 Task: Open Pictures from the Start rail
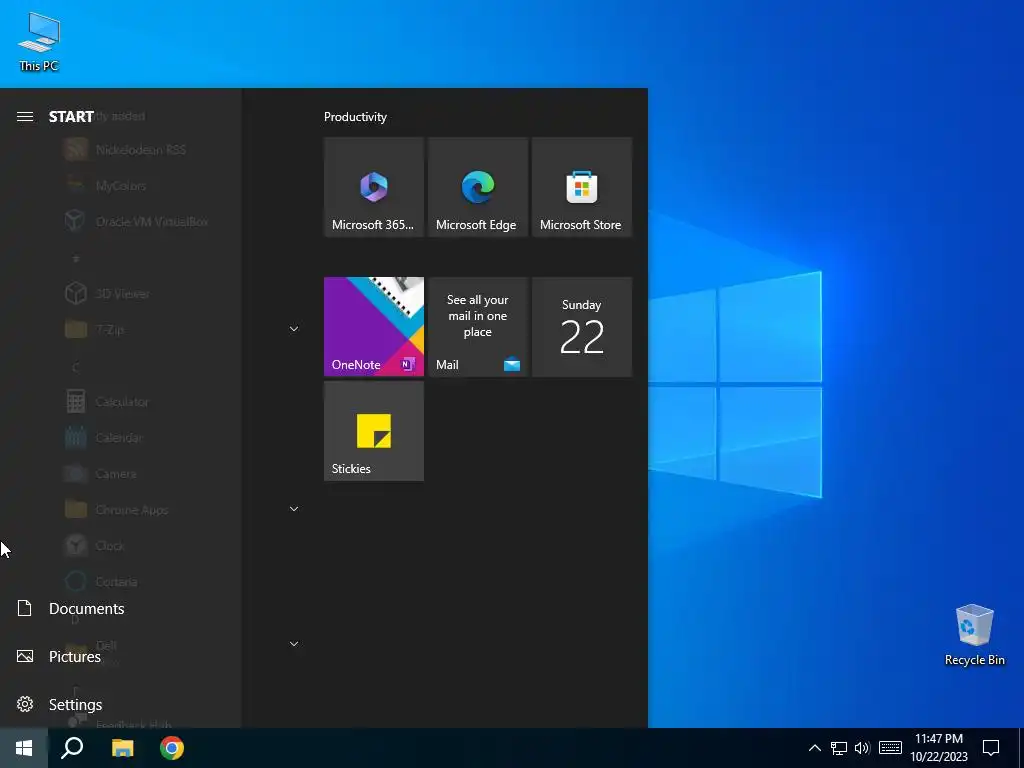tap(121, 656)
